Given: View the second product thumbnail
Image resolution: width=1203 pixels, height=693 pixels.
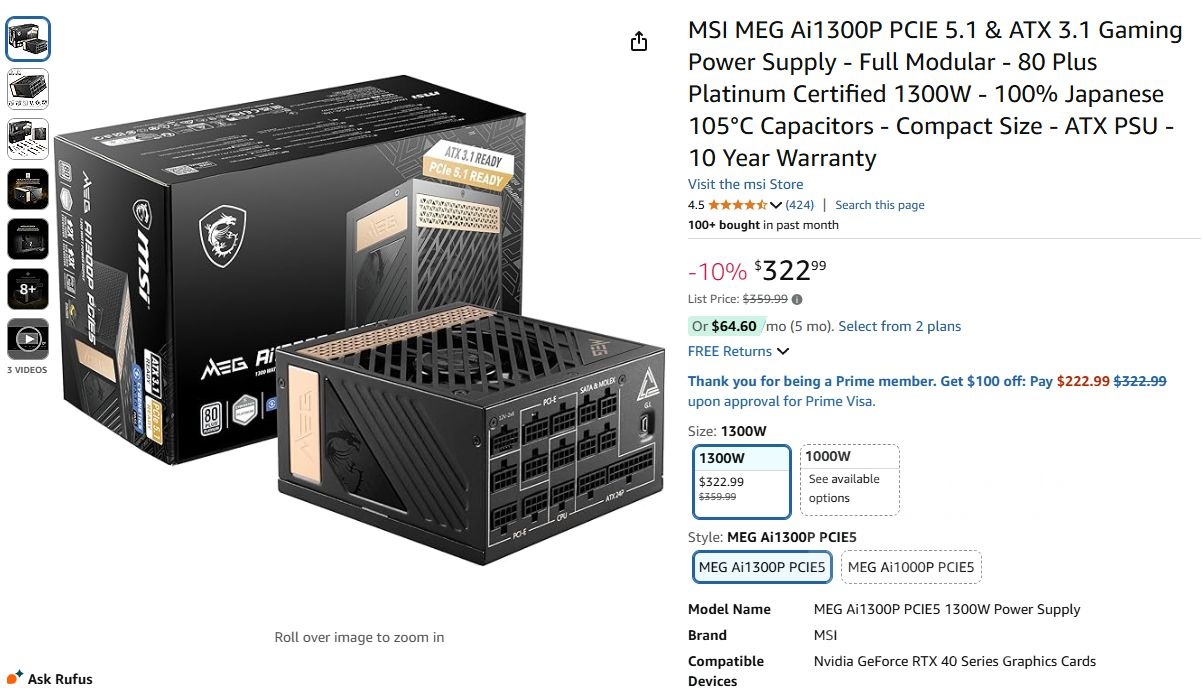Looking at the screenshot, I should pyautogui.click(x=28, y=89).
